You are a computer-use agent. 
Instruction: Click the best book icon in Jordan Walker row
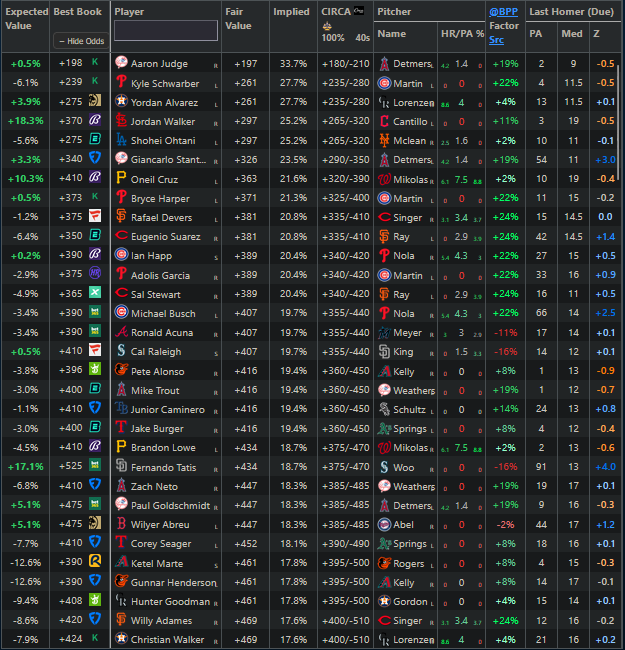pos(95,120)
